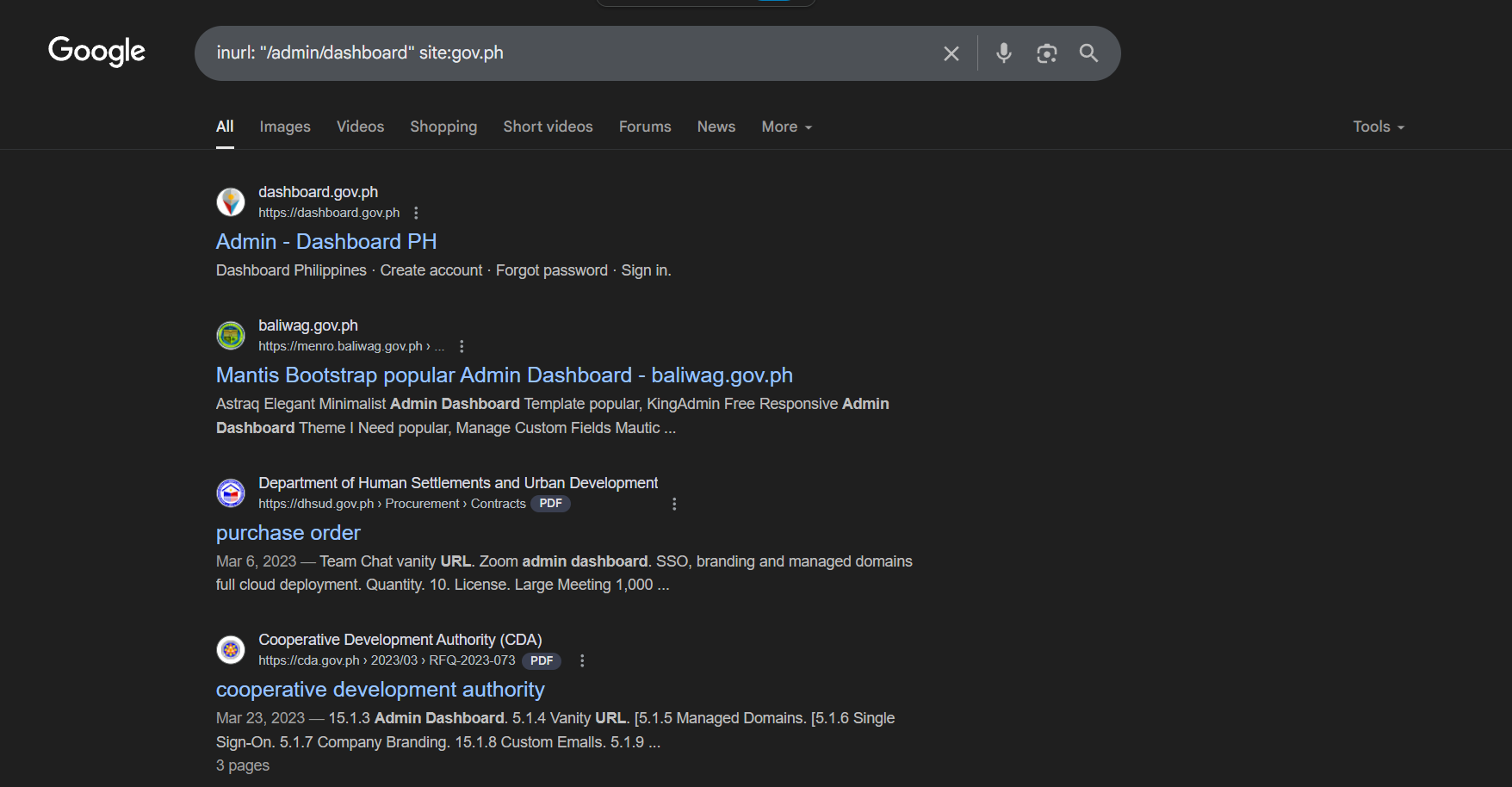Open options menu for CDA result

582,660
